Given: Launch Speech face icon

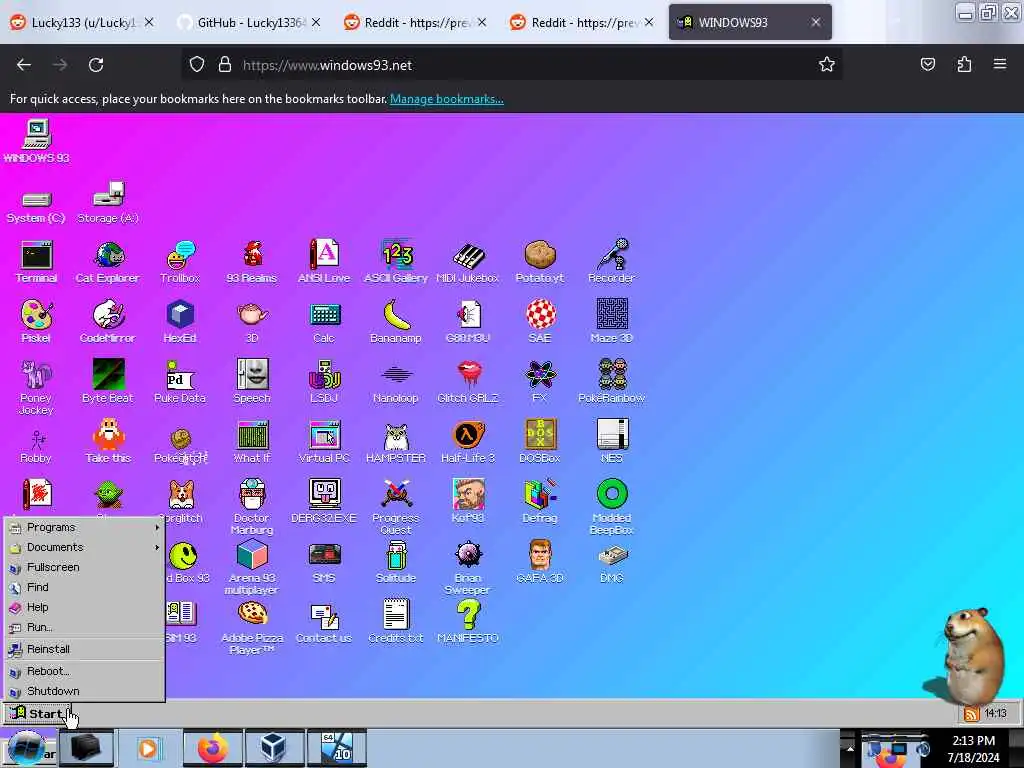Looking at the screenshot, I should pos(252,381).
